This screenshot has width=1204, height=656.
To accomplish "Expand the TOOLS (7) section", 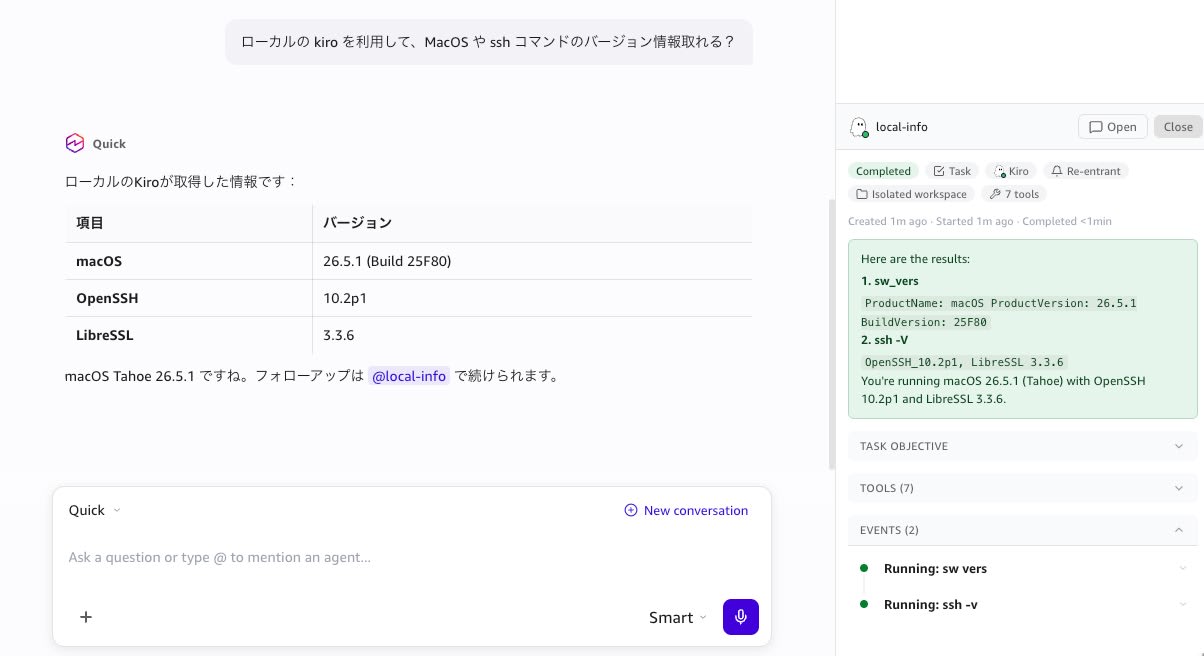I will point(1022,488).
